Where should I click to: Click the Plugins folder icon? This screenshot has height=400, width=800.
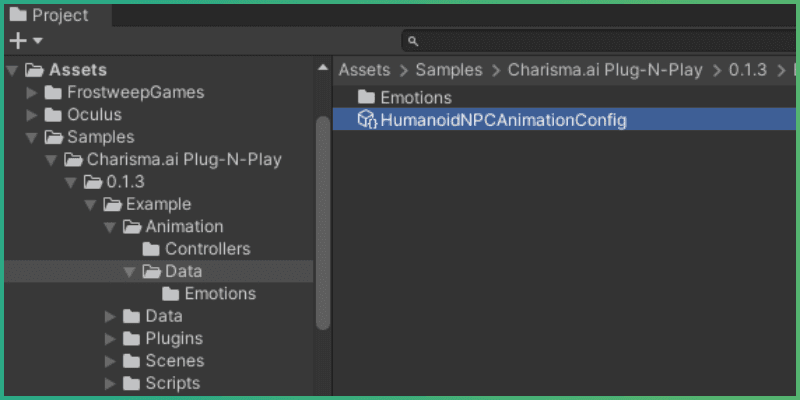[x=132, y=339]
